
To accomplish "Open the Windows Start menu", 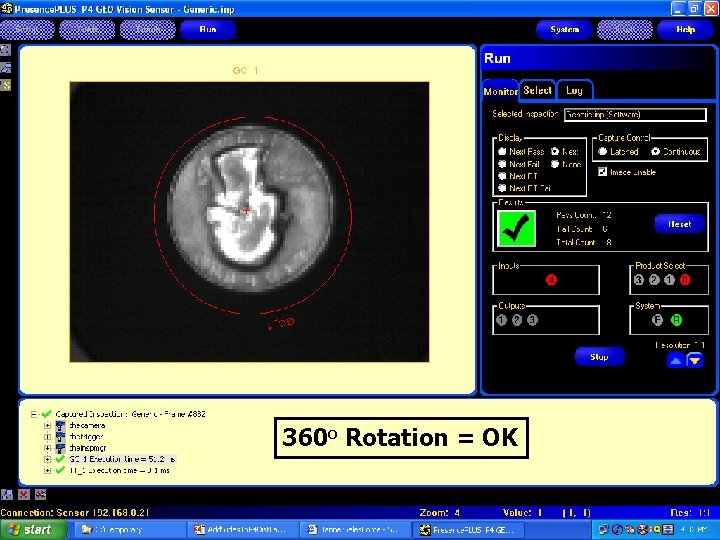I will pyautogui.click(x=33, y=530).
